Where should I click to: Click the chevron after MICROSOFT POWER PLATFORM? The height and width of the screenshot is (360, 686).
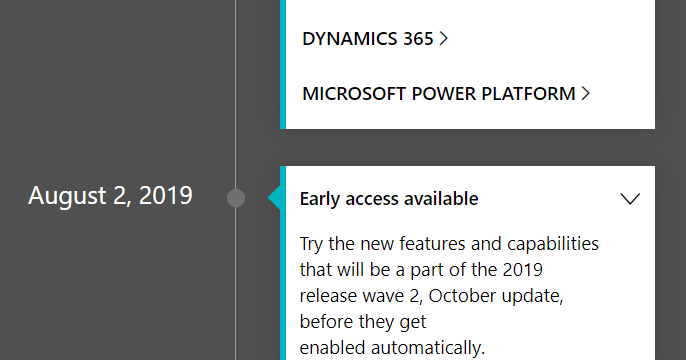pos(586,94)
